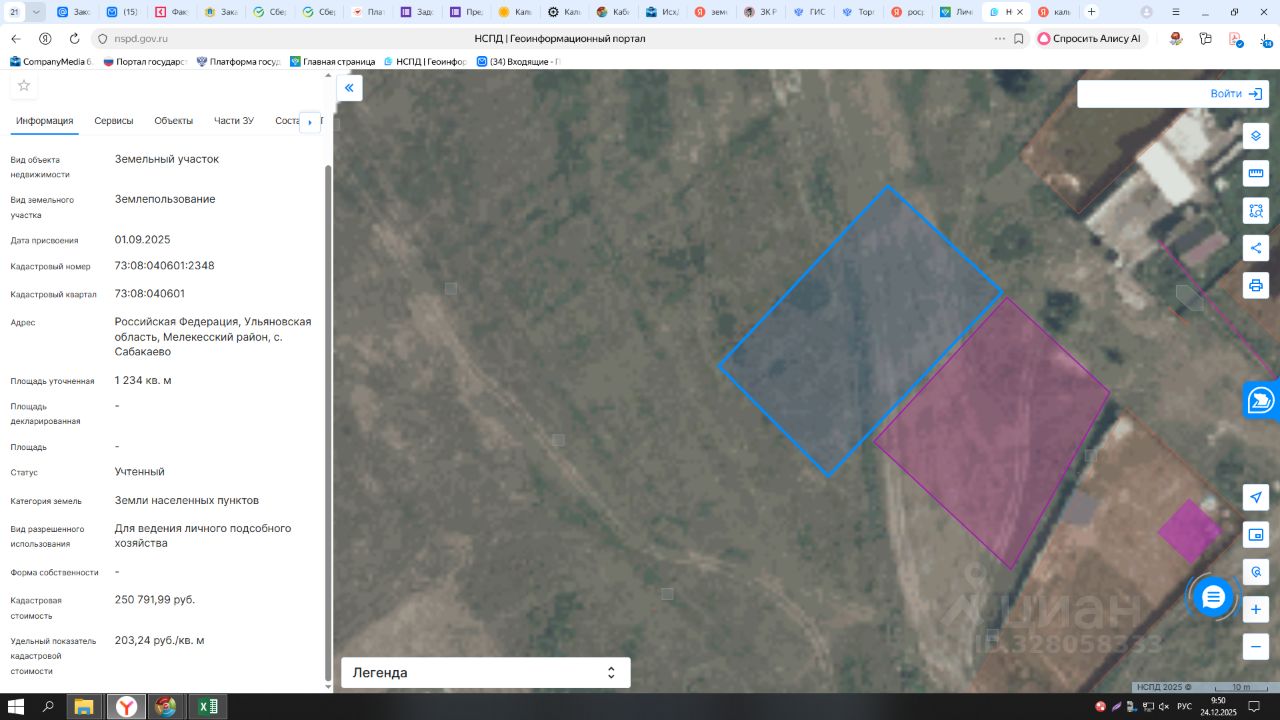Switch to the Информация tab
1280x720 pixels.
click(x=45, y=121)
